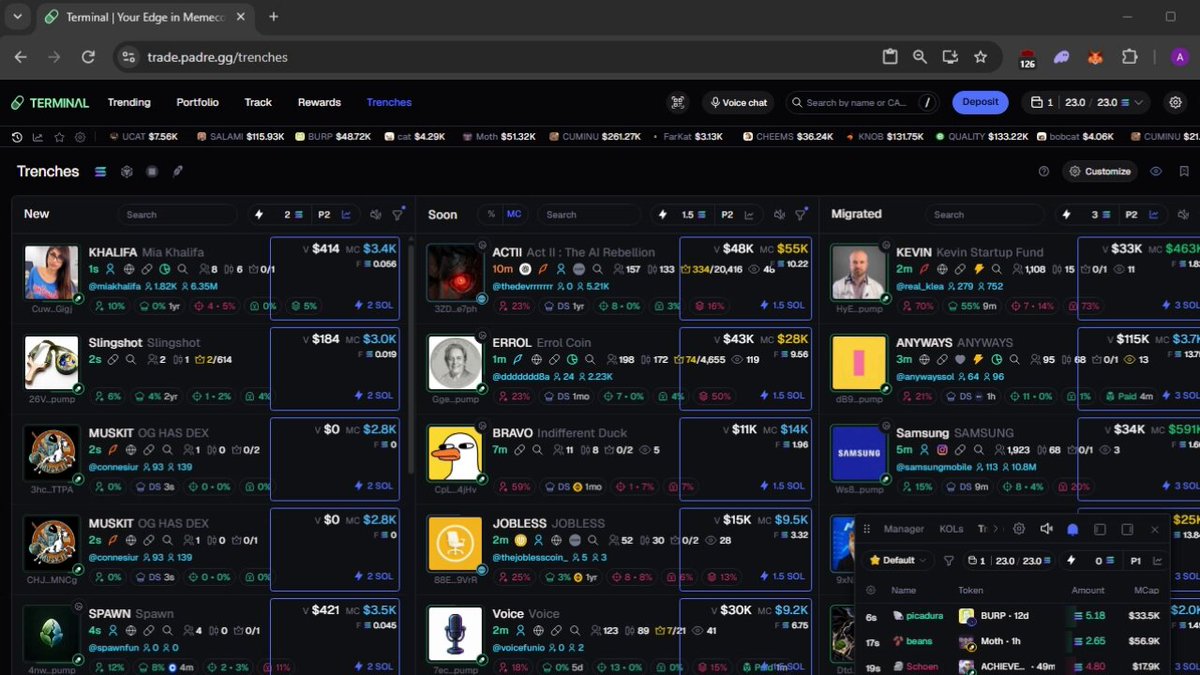Open the KHALIFA token thumbnail
The height and width of the screenshot is (675, 1200).
click(x=51, y=272)
